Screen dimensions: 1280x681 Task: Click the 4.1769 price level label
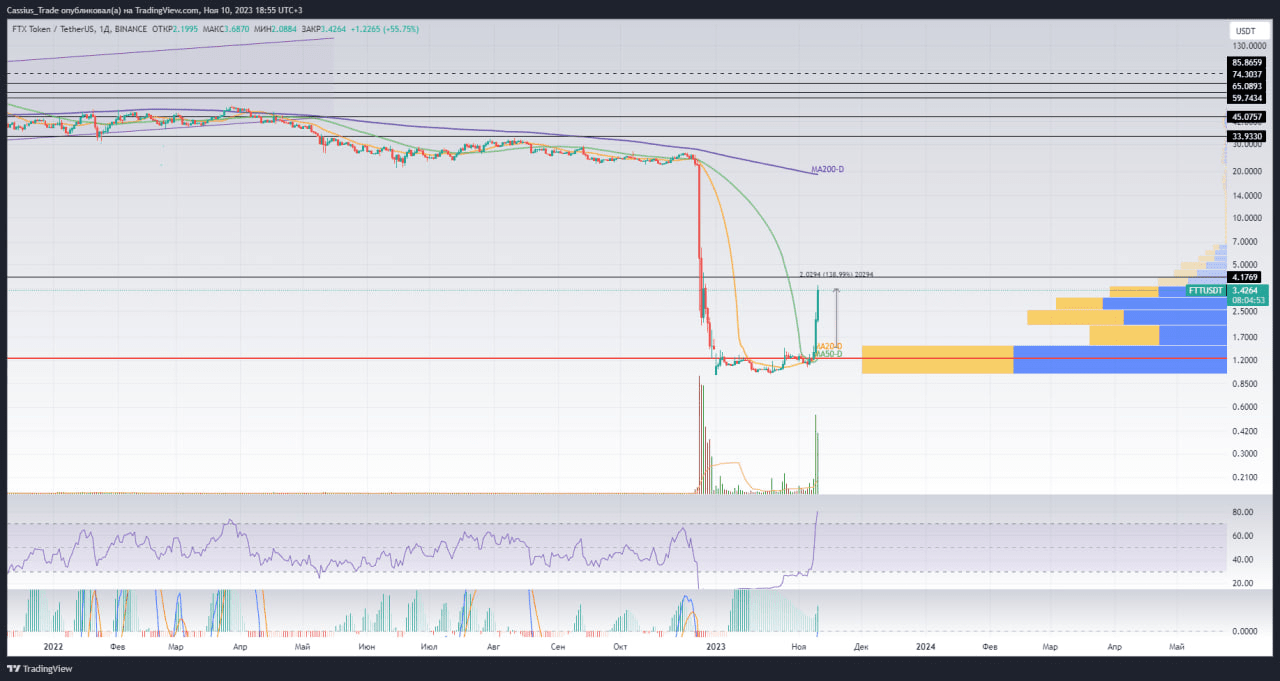[x=1247, y=277]
